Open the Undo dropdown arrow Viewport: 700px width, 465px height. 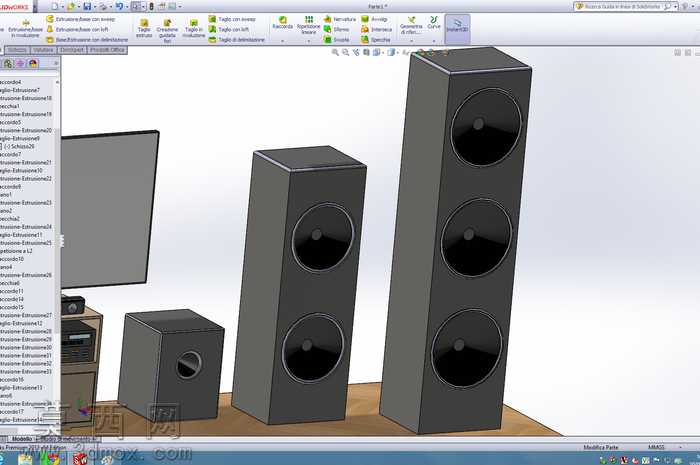(x=127, y=6)
